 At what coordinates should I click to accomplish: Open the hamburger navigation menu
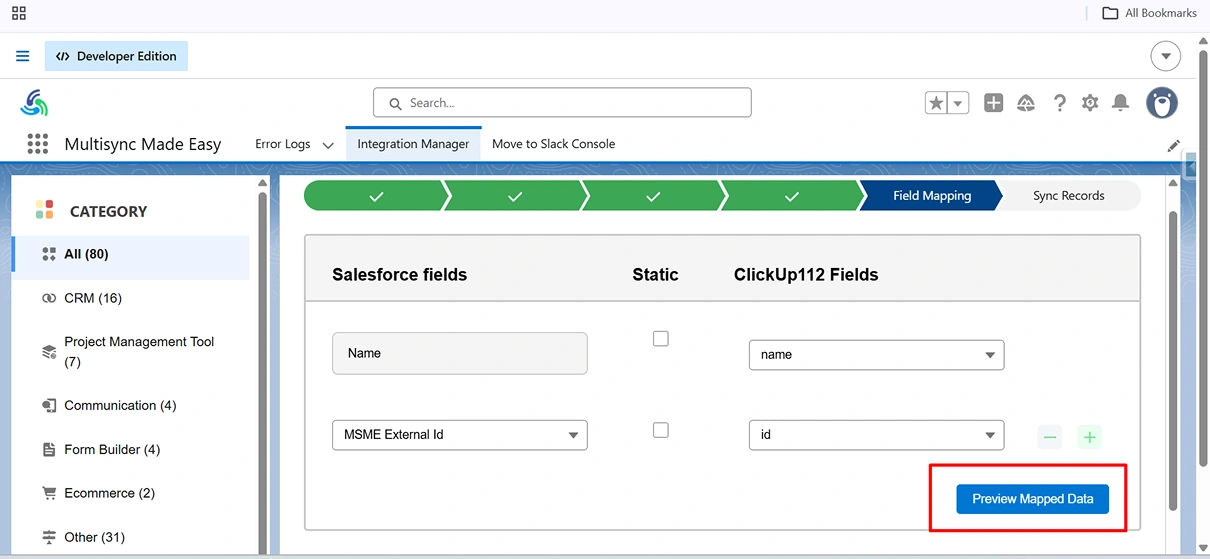coord(23,56)
